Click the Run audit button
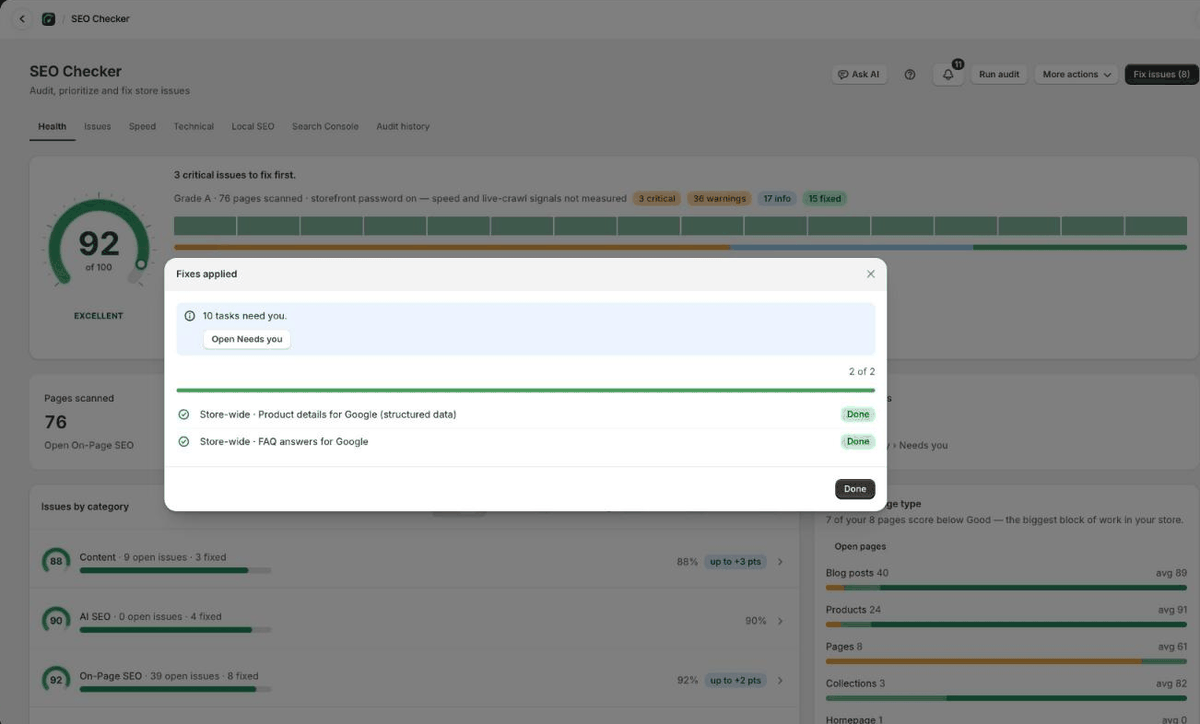 [x=999, y=74]
